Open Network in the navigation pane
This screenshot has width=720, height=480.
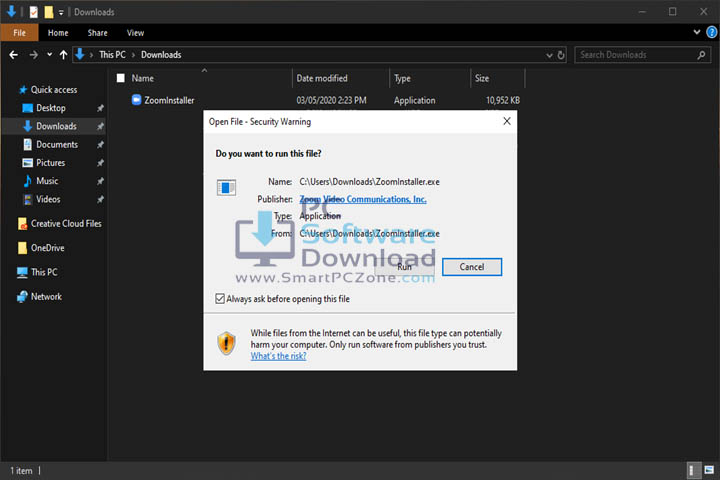click(46, 297)
